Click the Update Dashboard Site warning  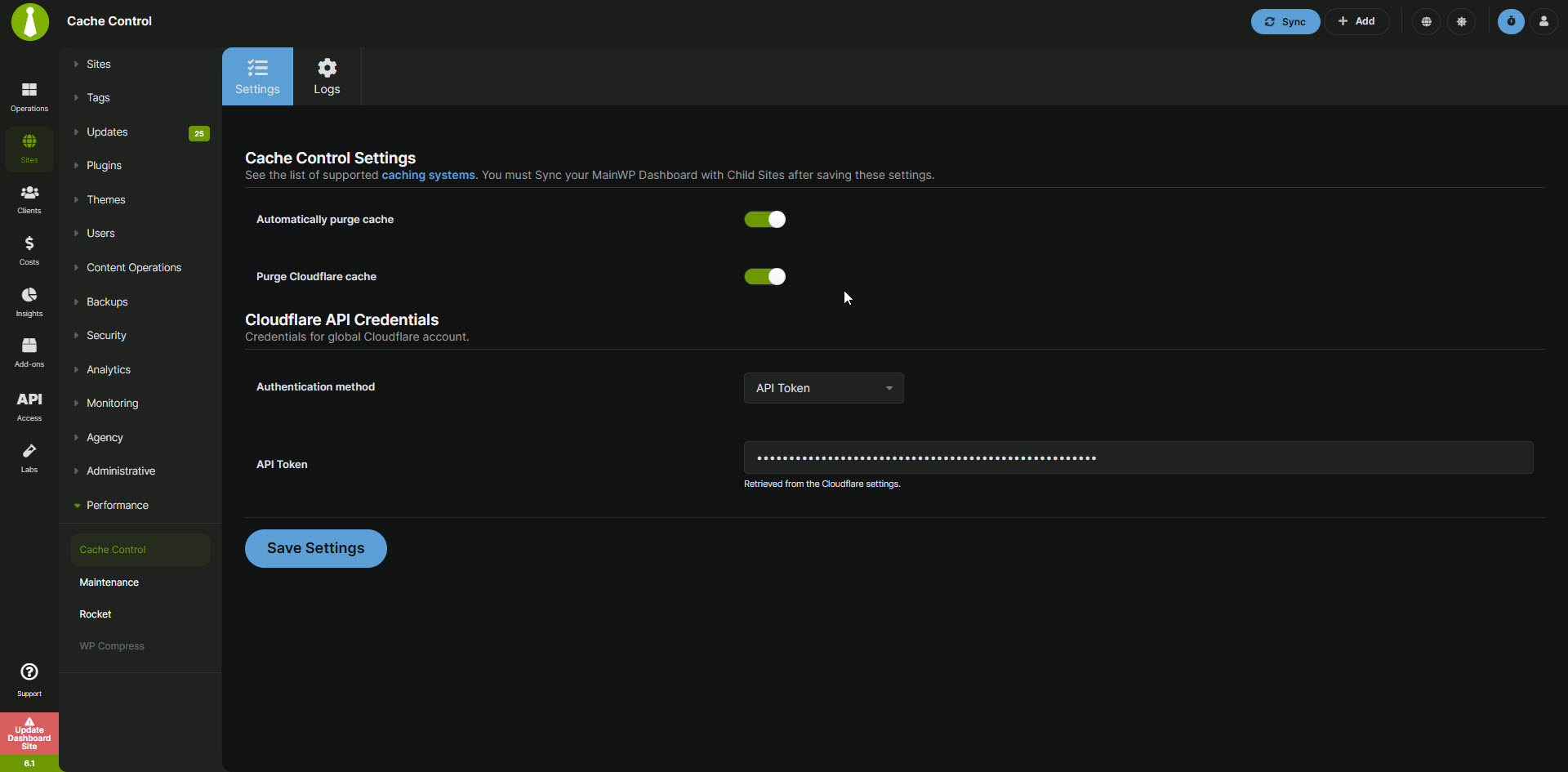click(x=29, y=734)
